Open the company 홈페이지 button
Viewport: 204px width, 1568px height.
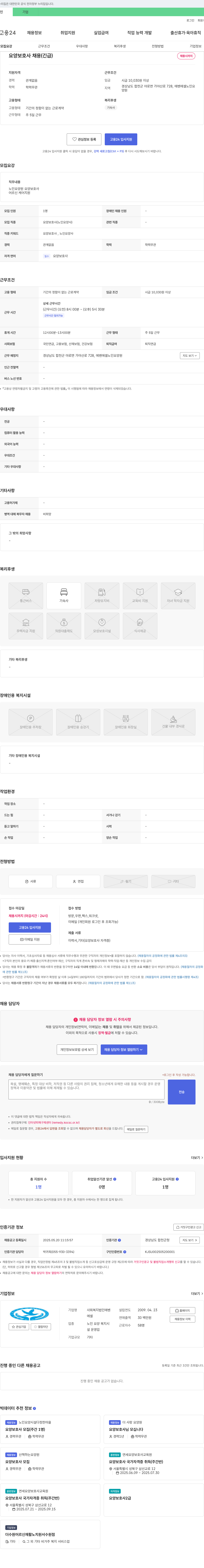(183, 1311)
